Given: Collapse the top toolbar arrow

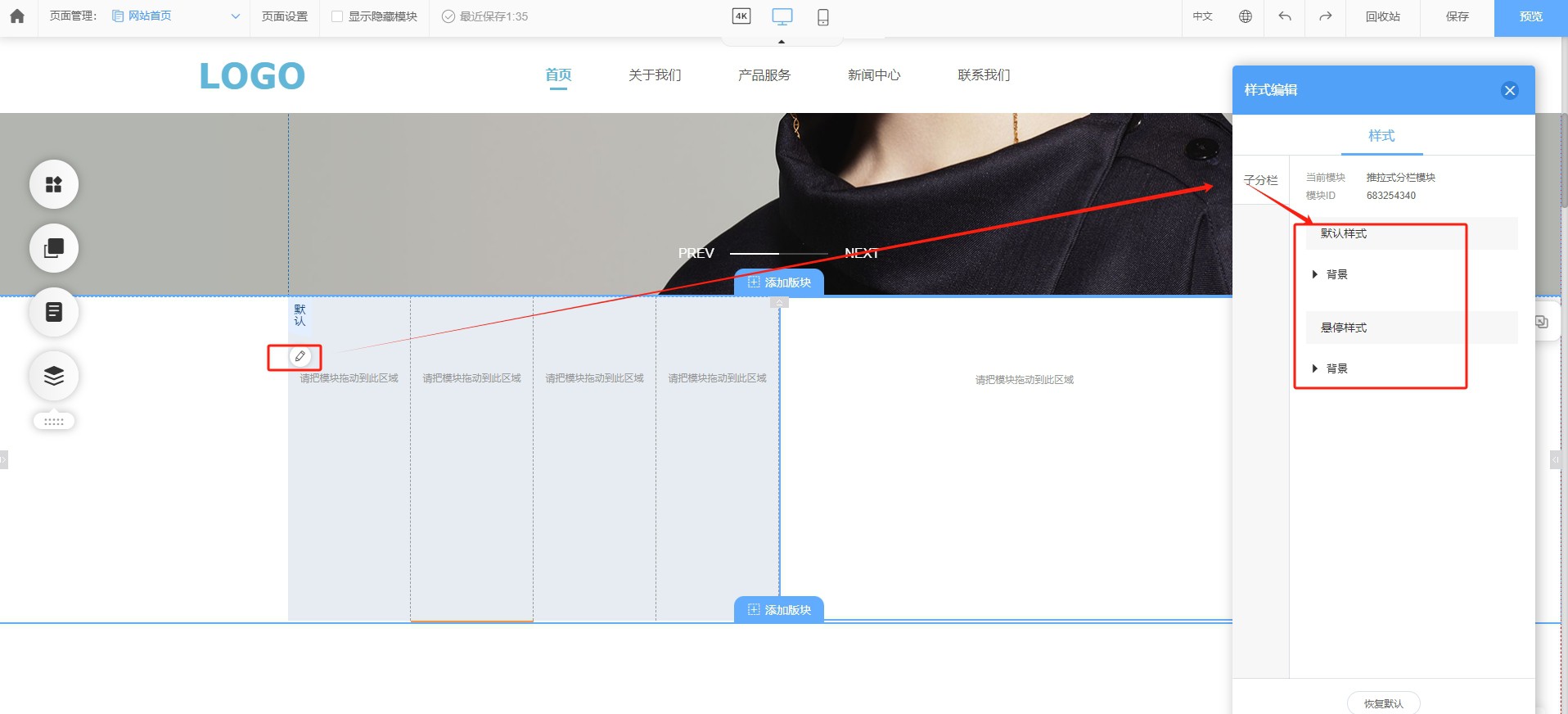Looking at the screenshot, I should pyautogui.click(x=782, y=41).
